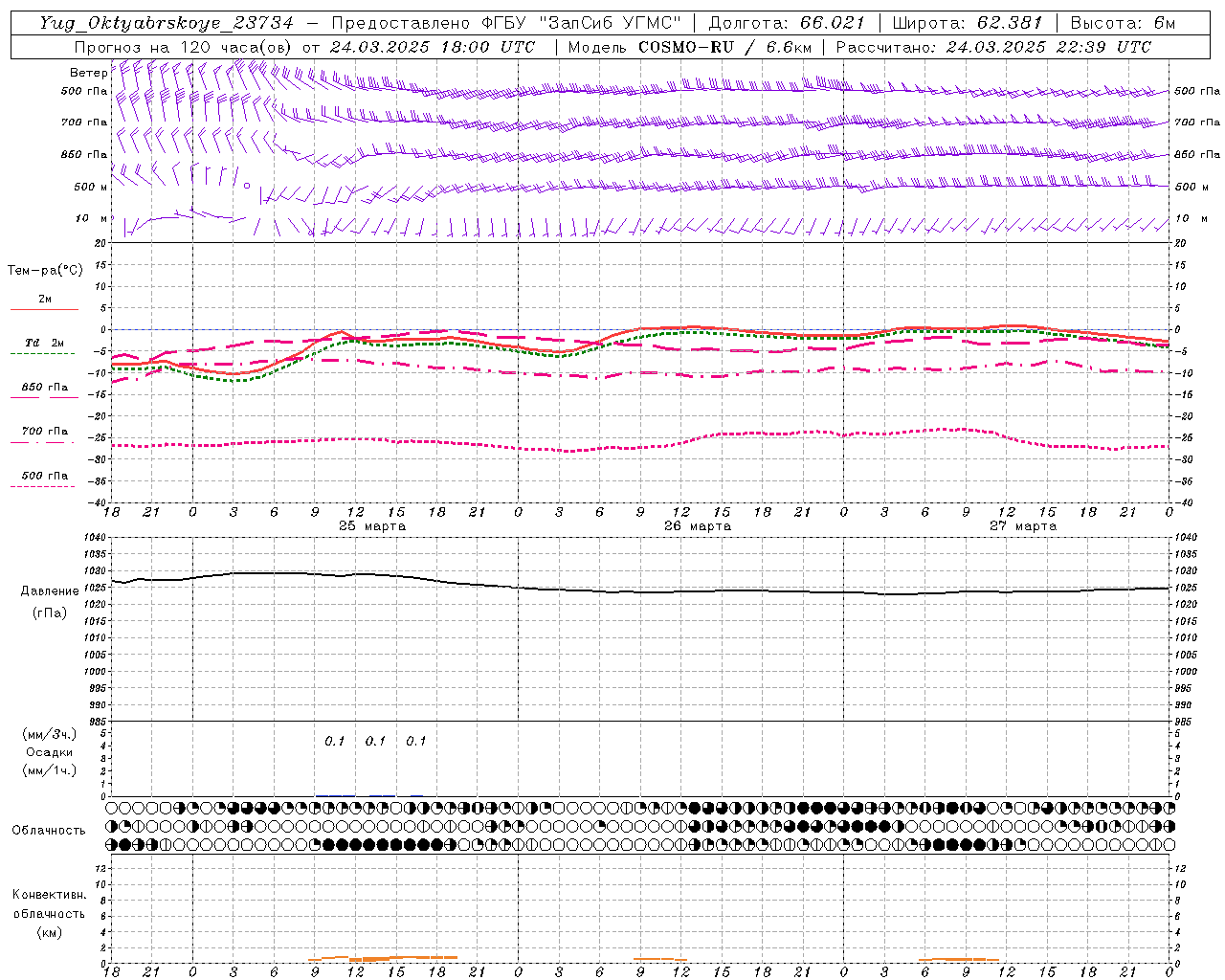This screenshot has height=980, width=1225.
Task: Click the 25 марта date label
Action: (x=372, y=526)
